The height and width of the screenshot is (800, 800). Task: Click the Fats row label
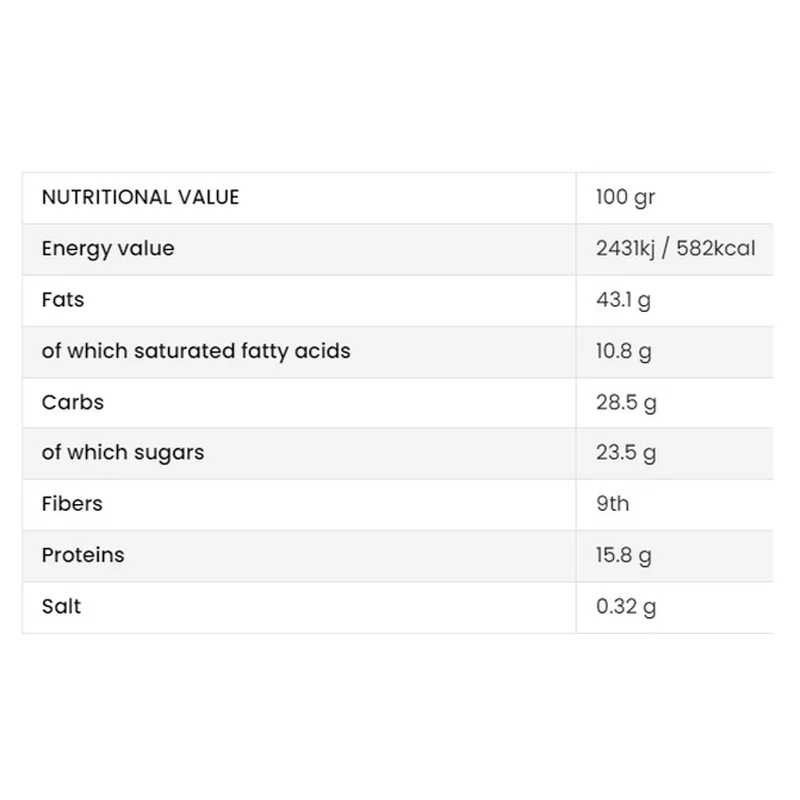pyautogui.click(x=63, y=299)
